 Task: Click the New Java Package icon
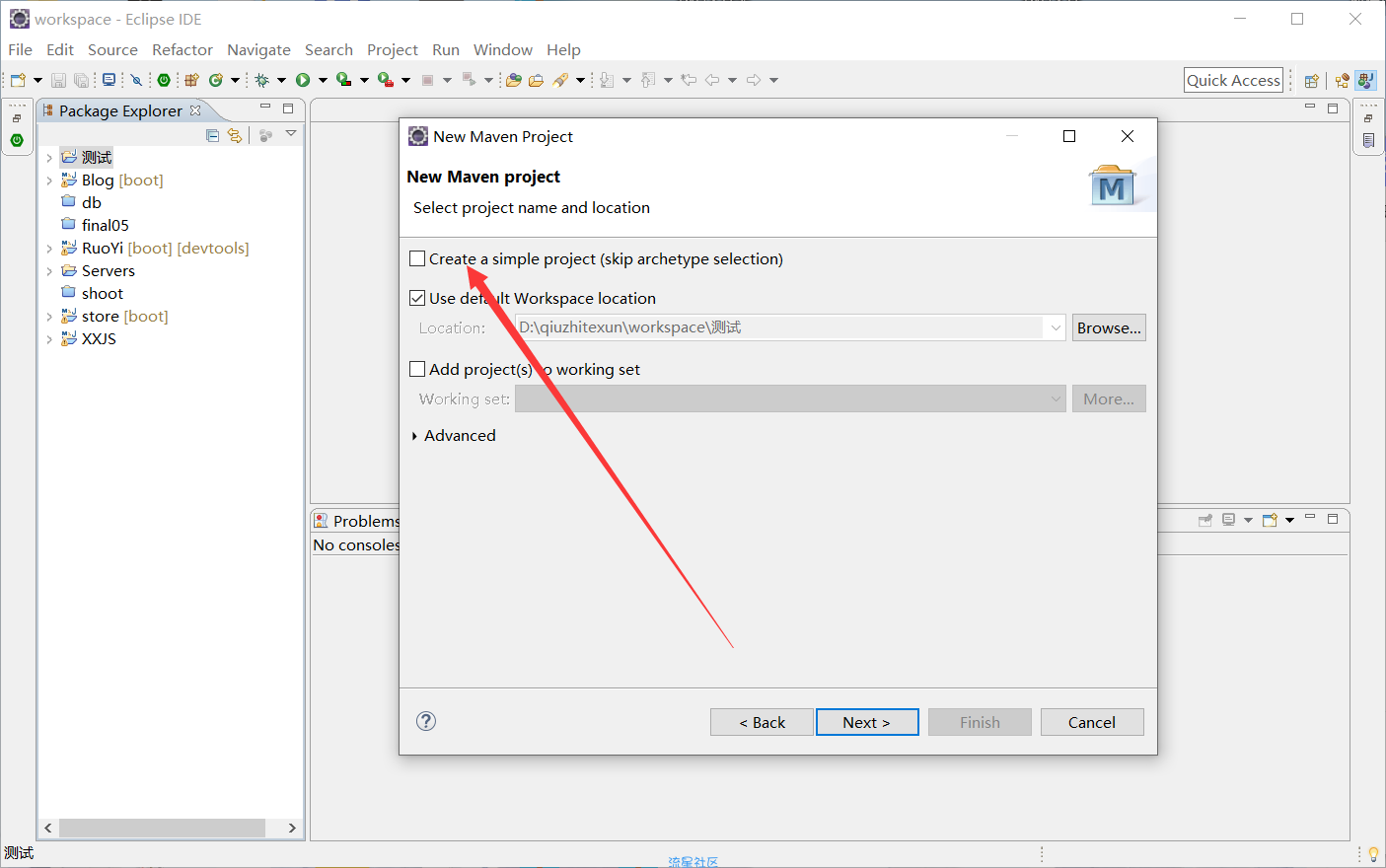(x=191, y=80)
